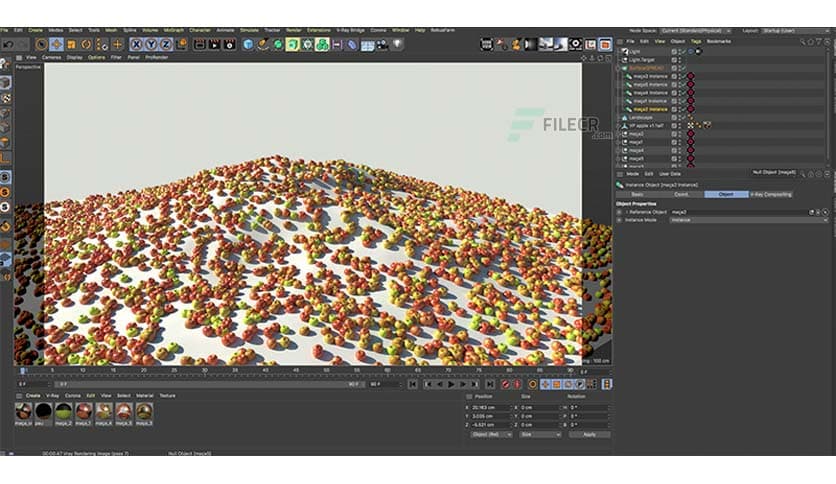This screenshot has width=836, height=484.
Task: Open viewport ProRender menu
Action: pos(157,58)
